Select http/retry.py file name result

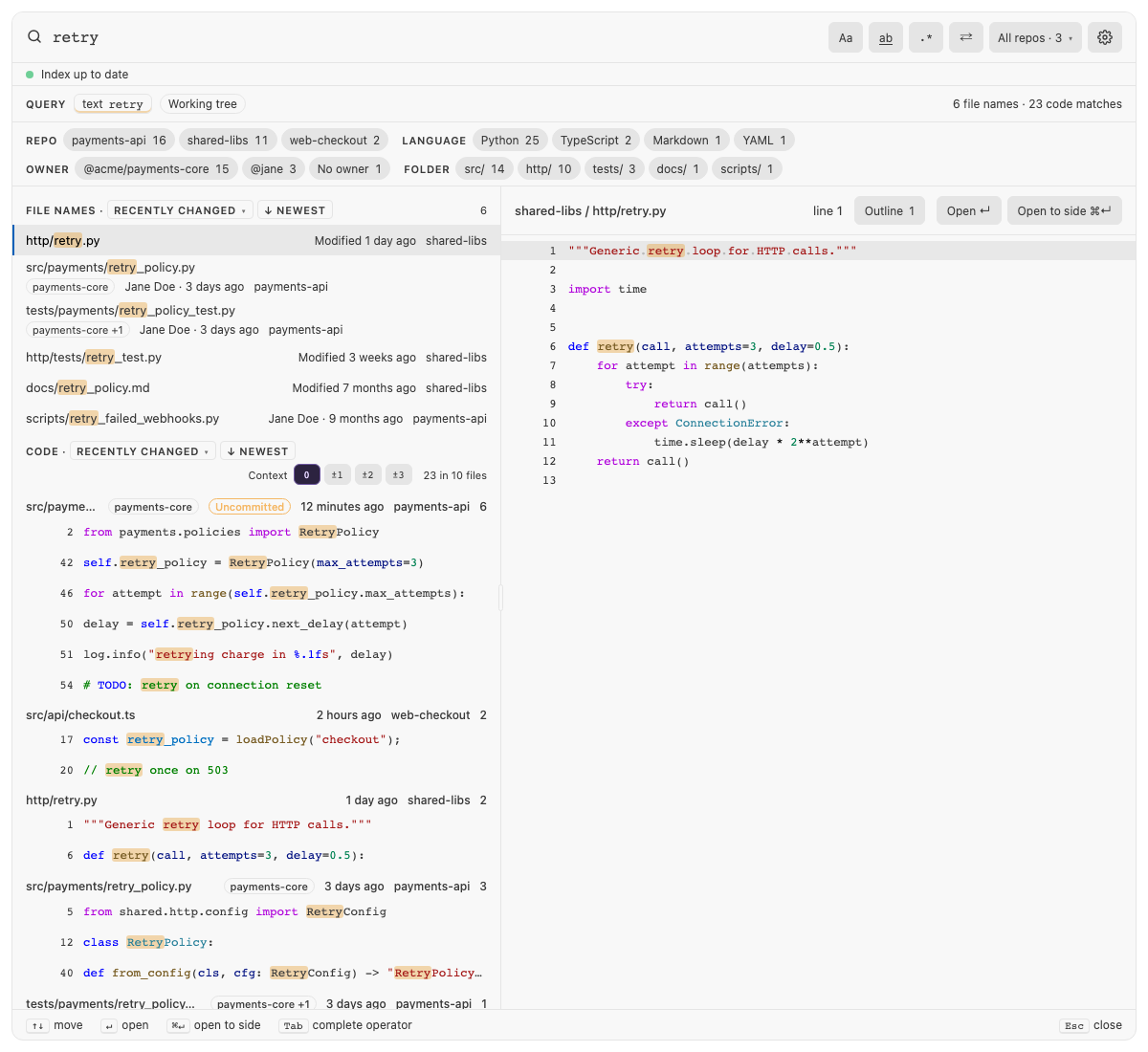click(256, 241)
